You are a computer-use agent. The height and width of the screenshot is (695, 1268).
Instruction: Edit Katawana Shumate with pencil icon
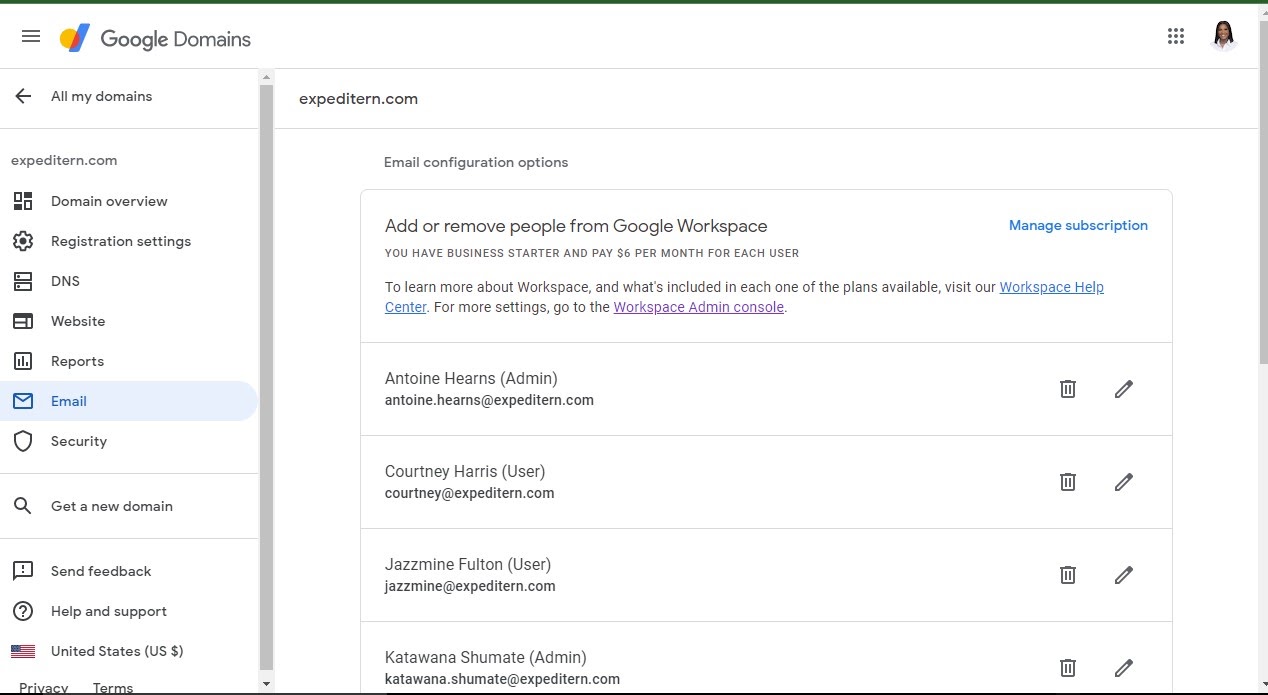point(1124,668)
